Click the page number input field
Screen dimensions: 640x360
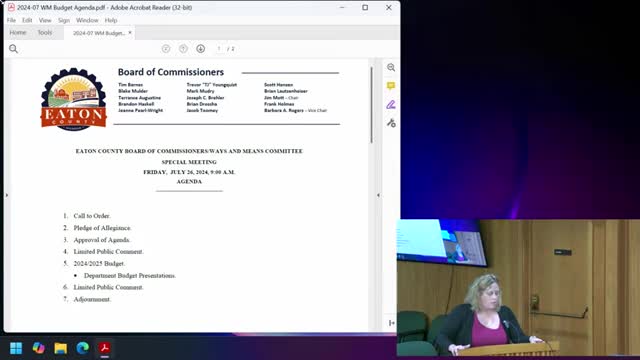[219, 49]
